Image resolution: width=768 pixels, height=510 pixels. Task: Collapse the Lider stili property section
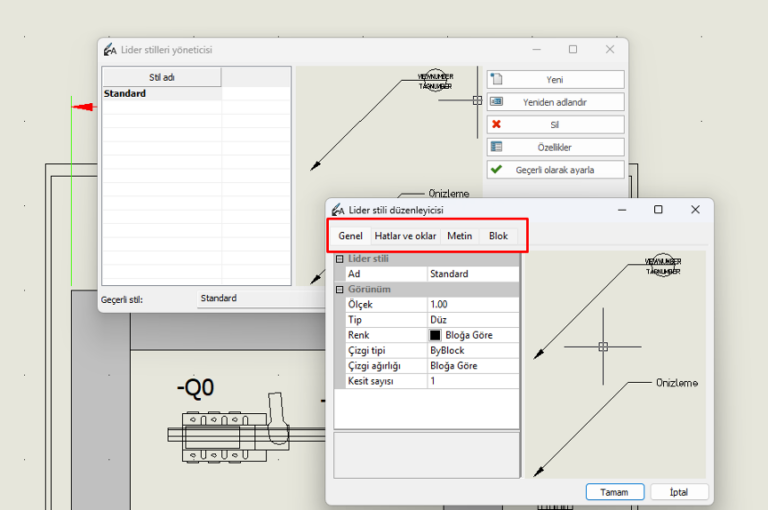340,259
